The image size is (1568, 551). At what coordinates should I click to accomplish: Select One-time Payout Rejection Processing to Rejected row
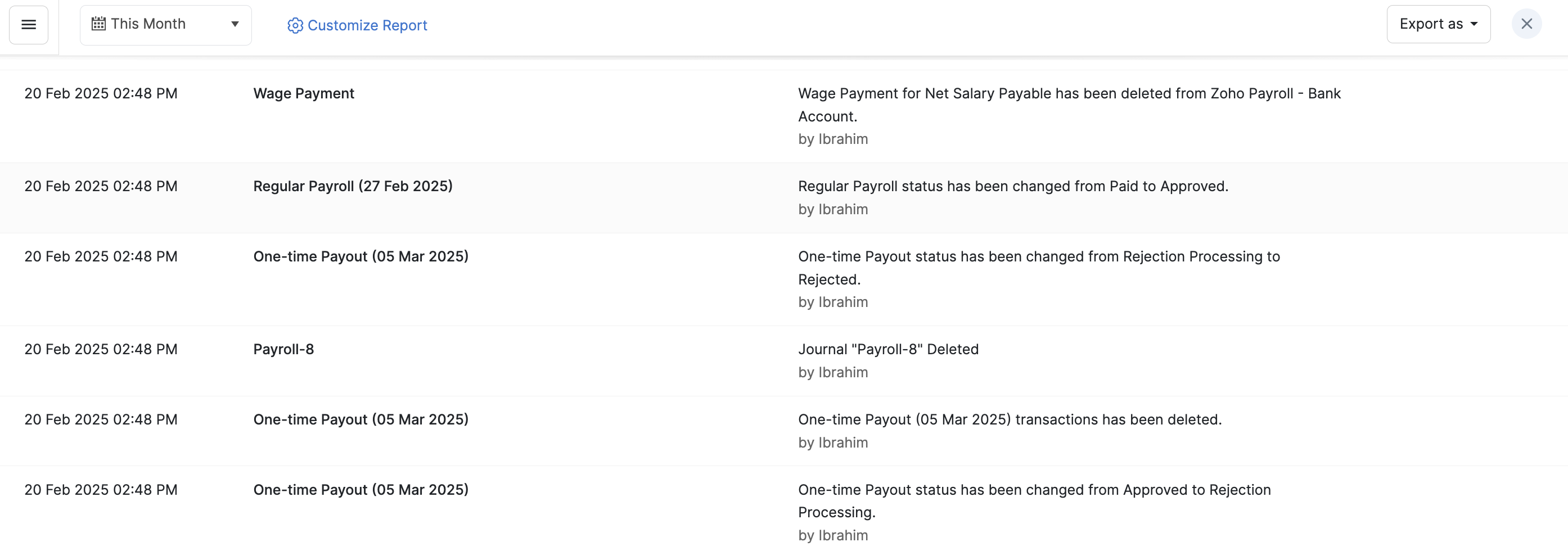[1038, 267]
